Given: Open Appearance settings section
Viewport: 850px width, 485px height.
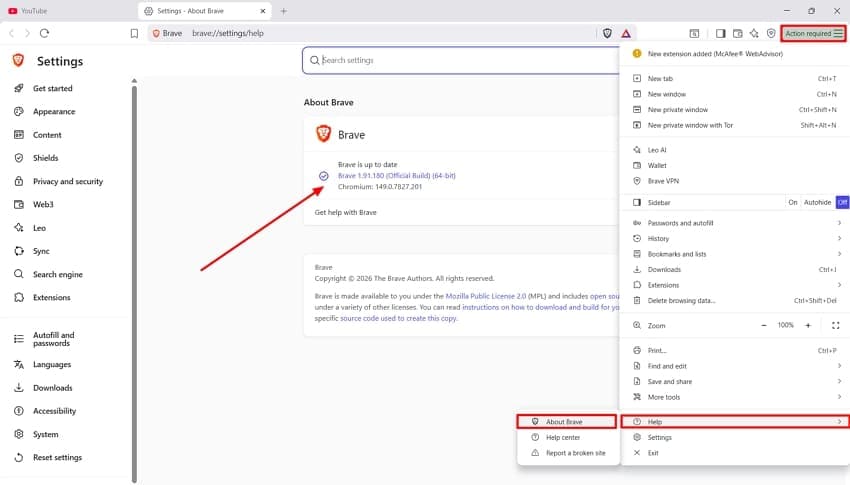Looking at the screenshot, I should point(54,112).
